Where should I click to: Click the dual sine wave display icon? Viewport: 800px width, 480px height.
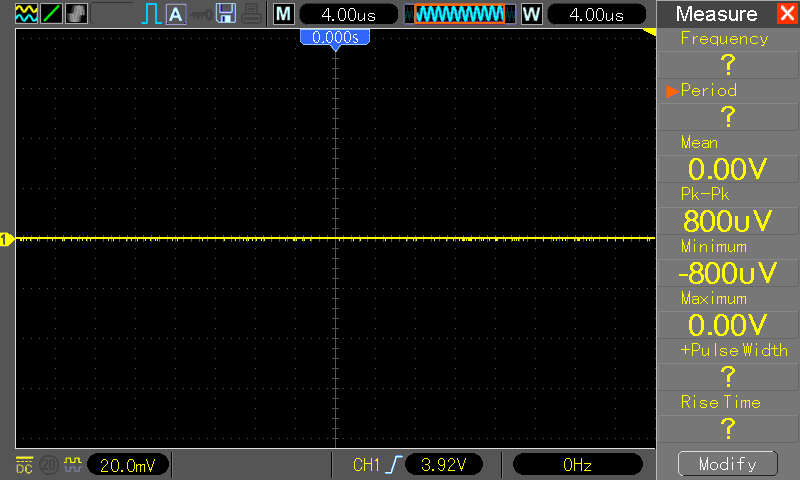tap(26, 14)
